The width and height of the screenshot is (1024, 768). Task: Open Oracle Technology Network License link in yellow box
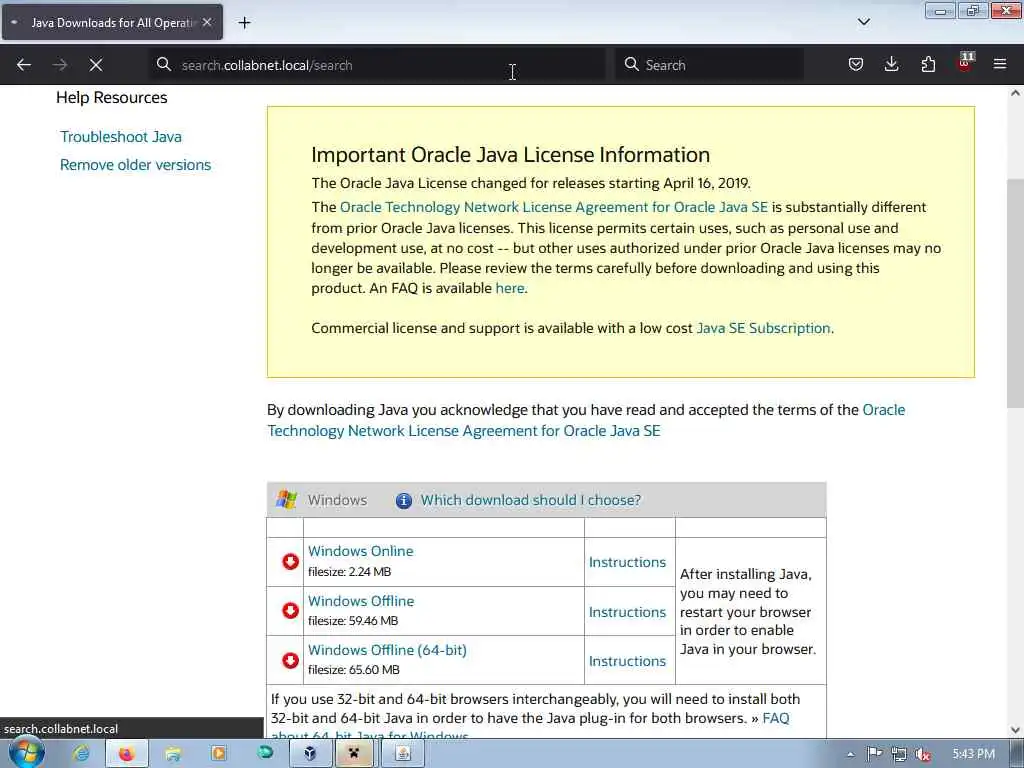click(x=554, y=207)
